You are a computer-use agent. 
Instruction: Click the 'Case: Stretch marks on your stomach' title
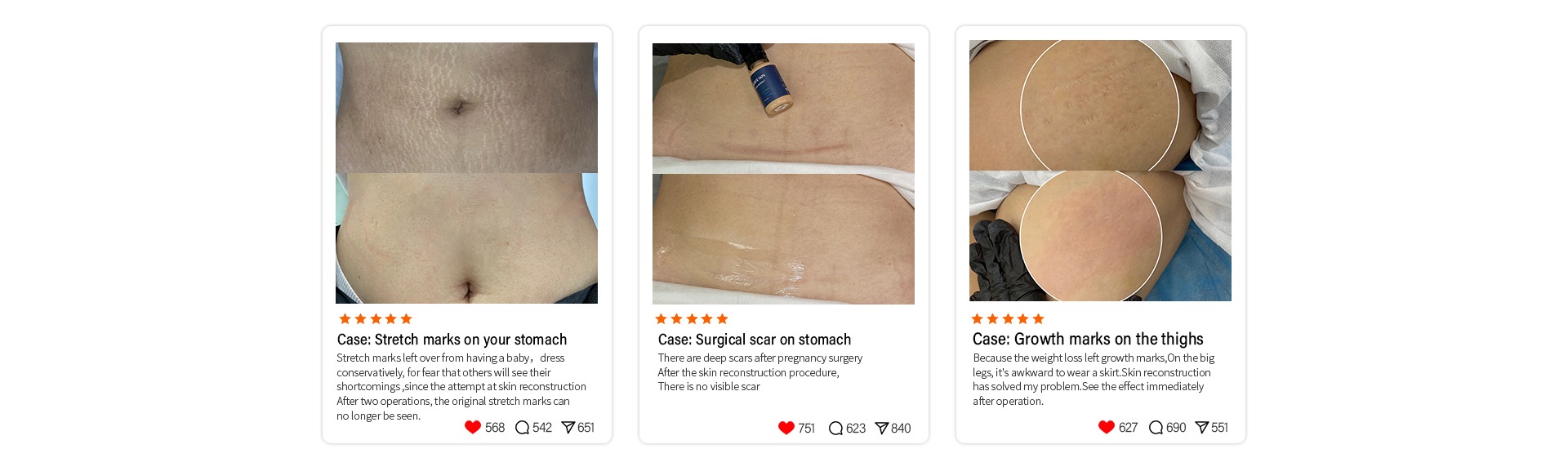pyautogui.click(x=452, y=340)
